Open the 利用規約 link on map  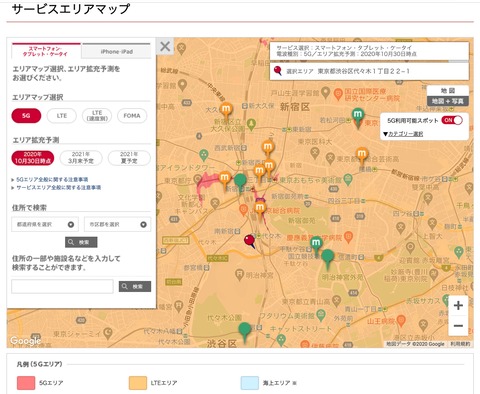point(460,344)
